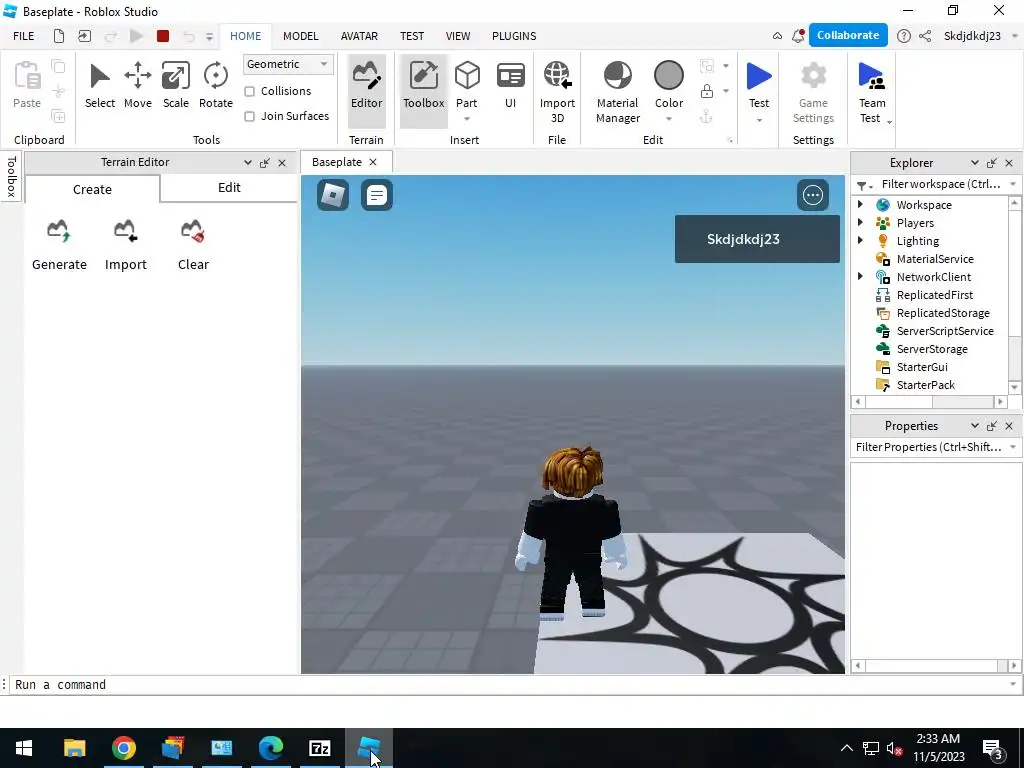Open the Terrain Editor button
The image size is (1024, 768).
tap(366, 90)
